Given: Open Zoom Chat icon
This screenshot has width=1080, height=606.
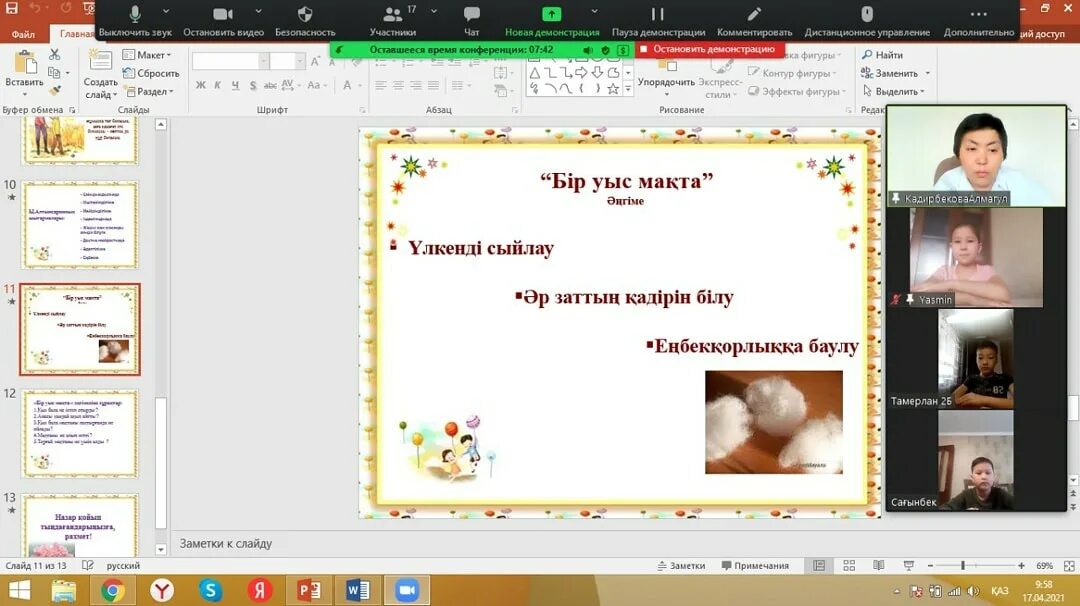Looking at the screenshot, I should click(x=472, y=14).
